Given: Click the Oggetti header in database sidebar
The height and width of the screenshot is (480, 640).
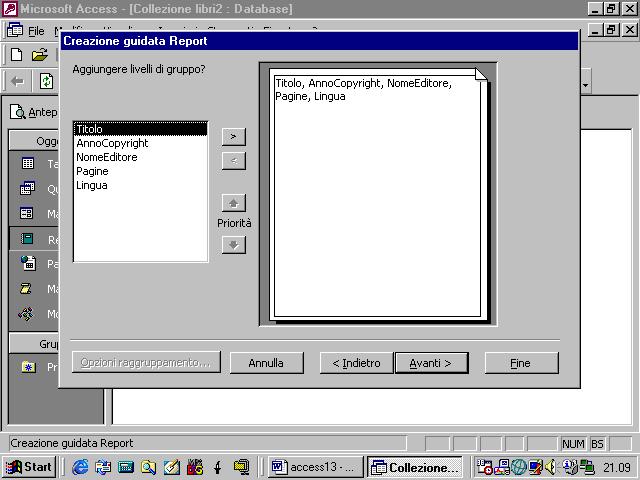Looking at the screenshot, I should click(x=34, y=141).
